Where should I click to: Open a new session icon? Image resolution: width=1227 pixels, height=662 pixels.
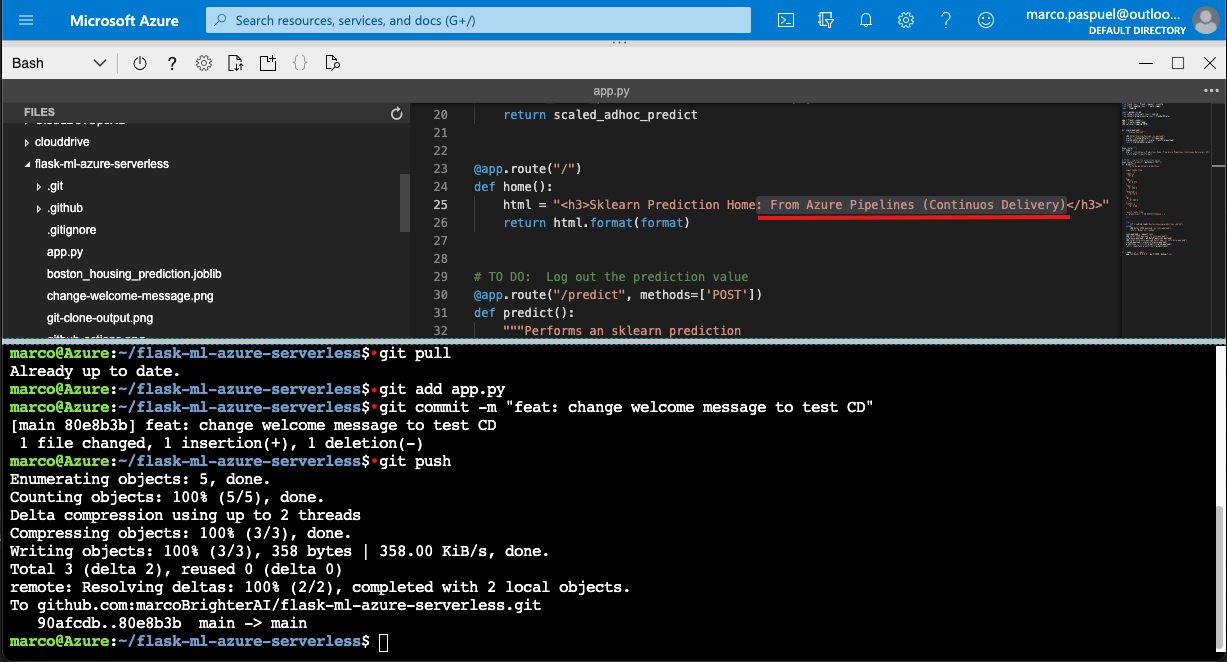coord(268,63)
